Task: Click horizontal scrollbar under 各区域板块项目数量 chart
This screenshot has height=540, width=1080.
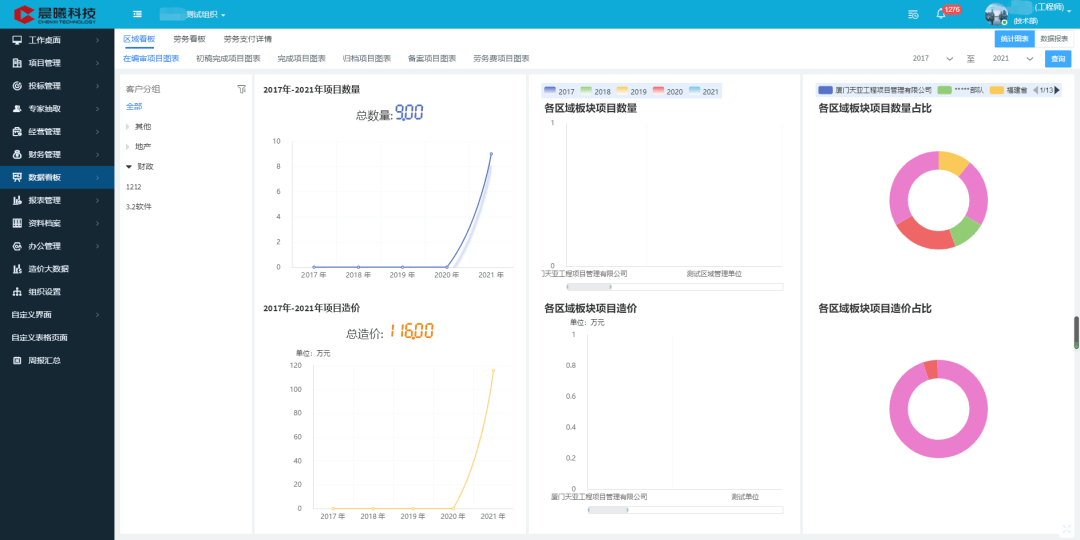Action: [674, 287]
